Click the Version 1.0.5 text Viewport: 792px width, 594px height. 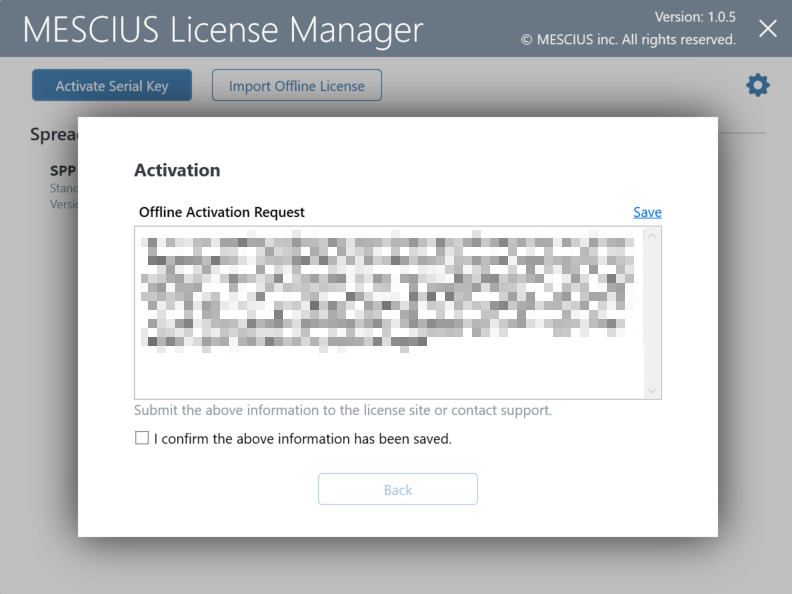coord(695,17)
